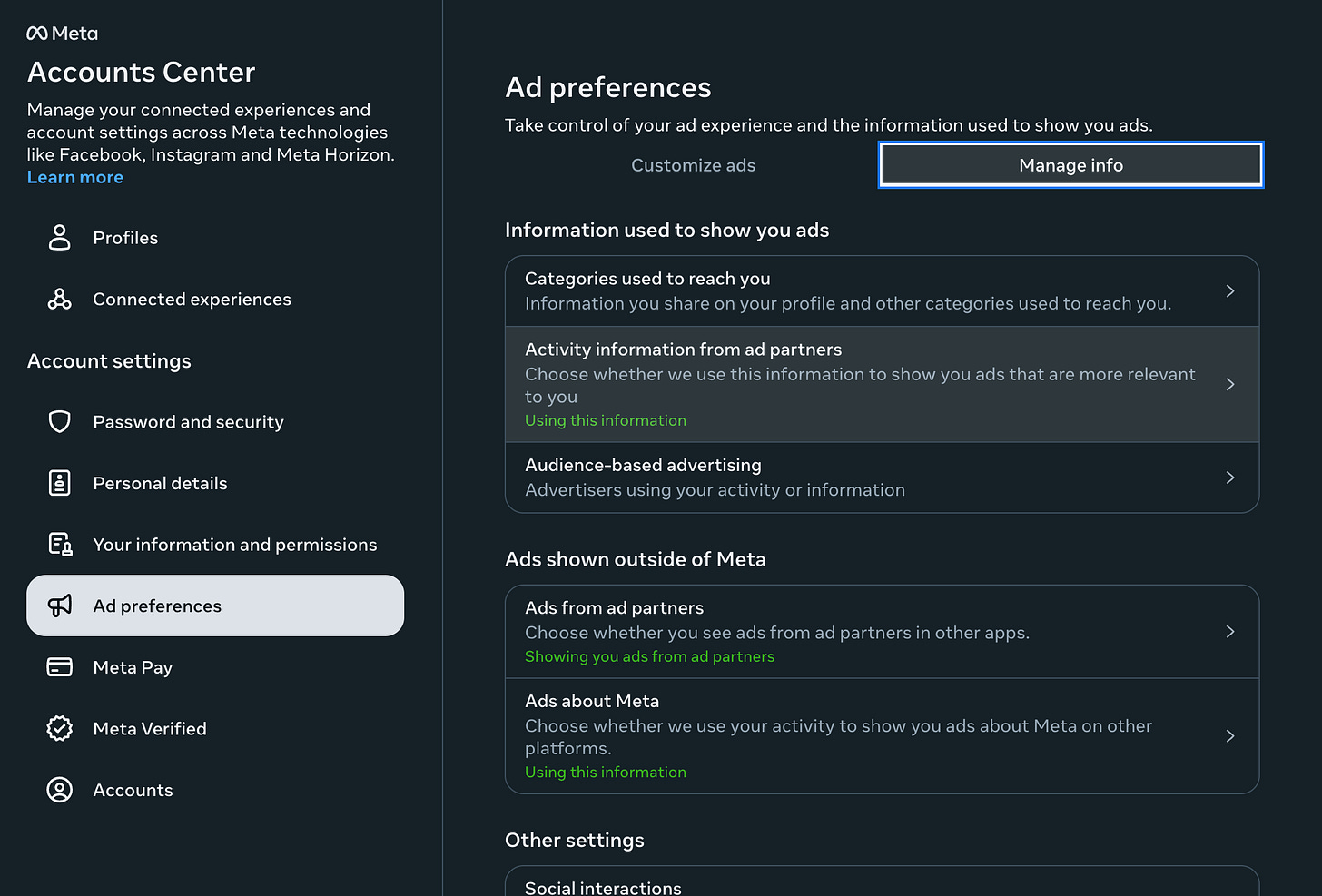Open Activity information from ad partners
Image resolution: width=1322 pixels, height=896 pixels.
click(x=882, y=384)
